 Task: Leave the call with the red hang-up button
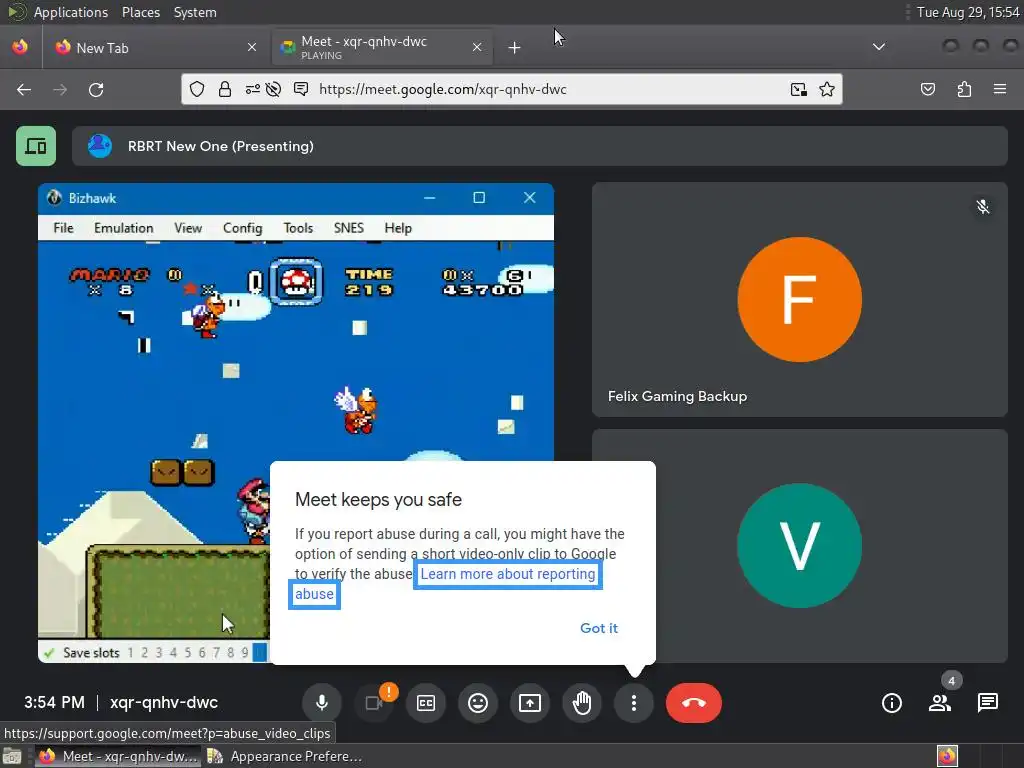[x=694, y=703]
